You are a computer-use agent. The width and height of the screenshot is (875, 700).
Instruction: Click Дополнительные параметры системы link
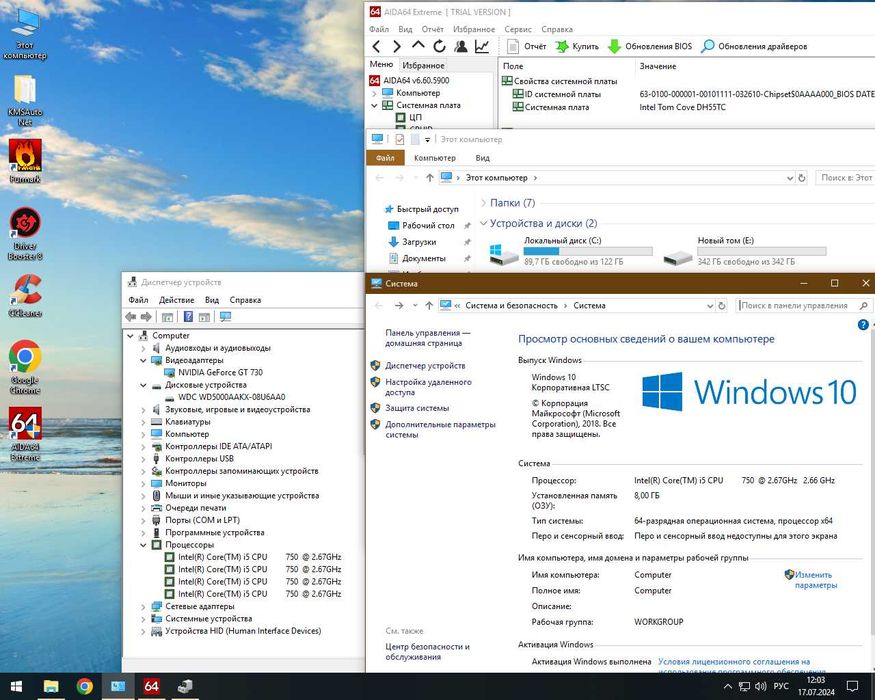440,430
